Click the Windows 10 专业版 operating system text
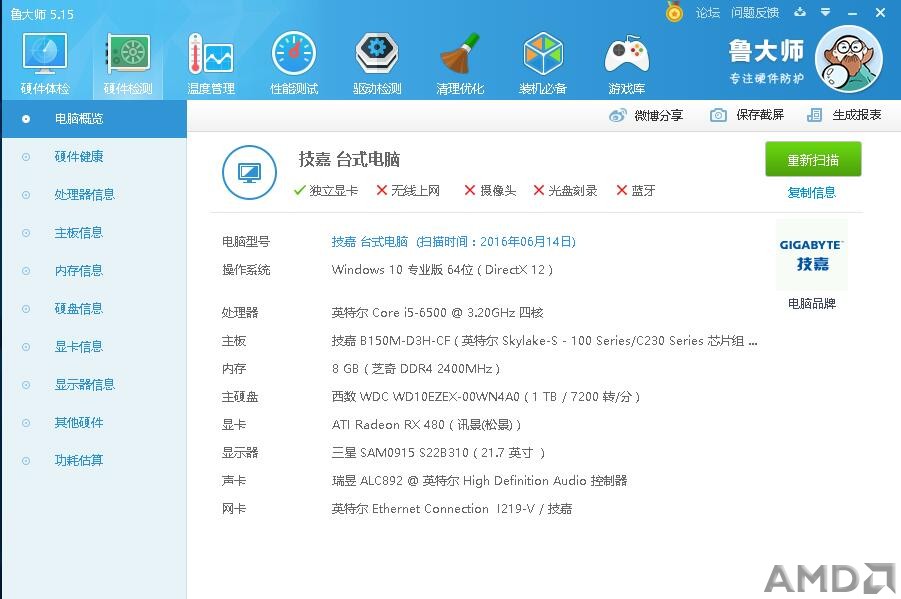 click(x=442, y=270)
